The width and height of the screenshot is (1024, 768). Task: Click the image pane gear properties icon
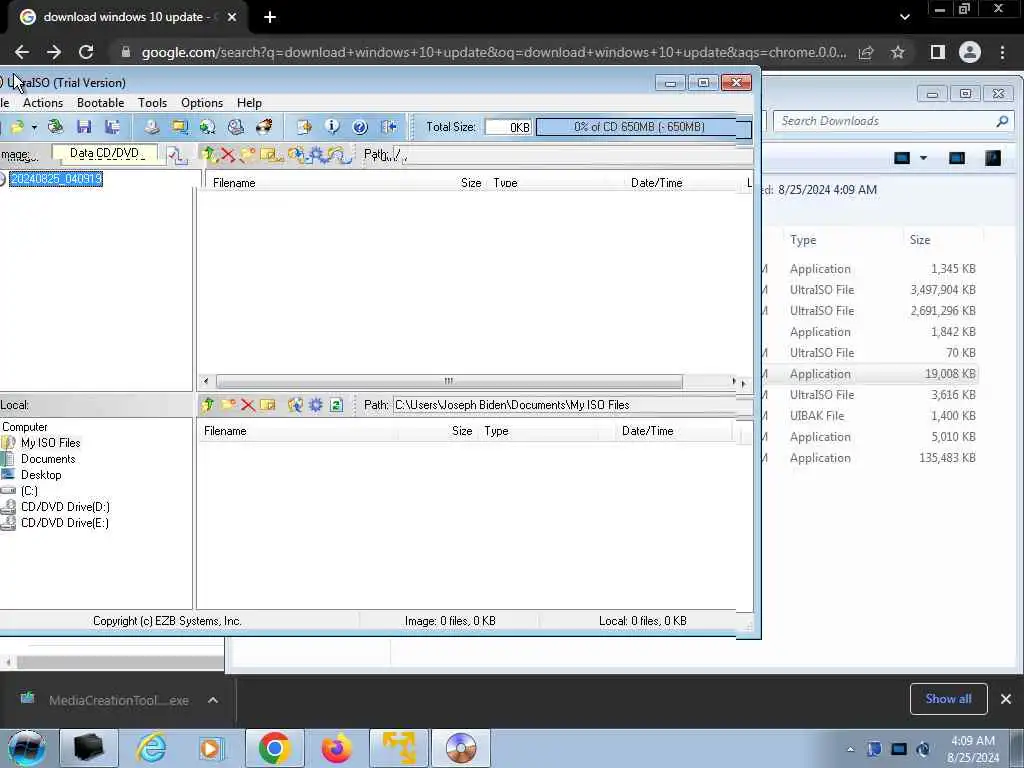(317, 155)
